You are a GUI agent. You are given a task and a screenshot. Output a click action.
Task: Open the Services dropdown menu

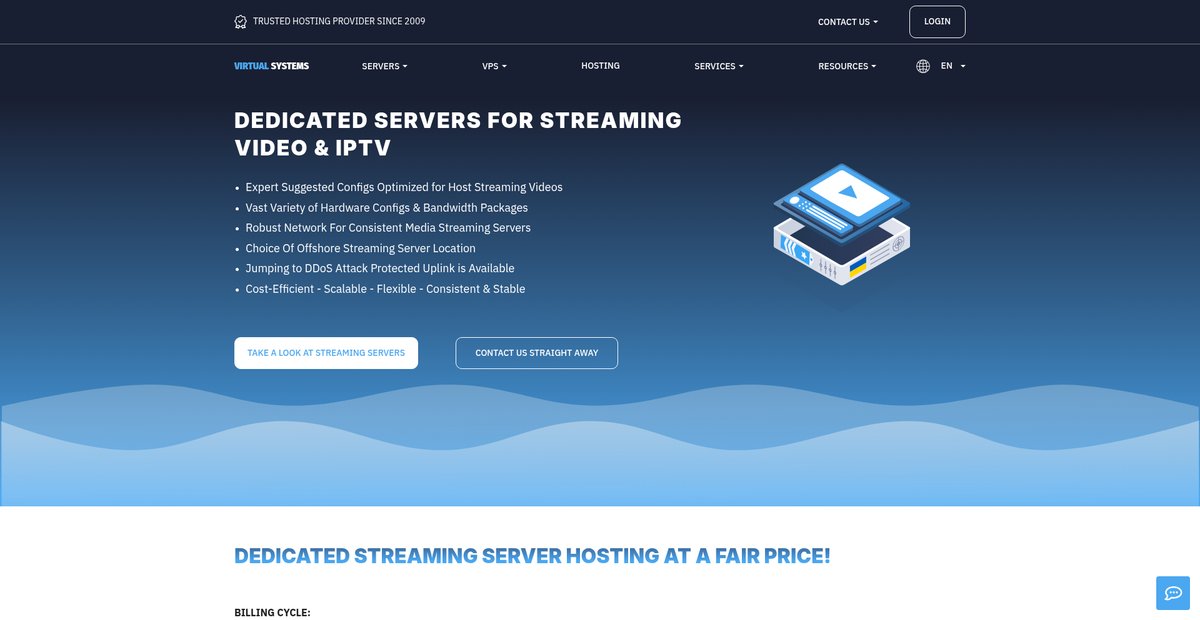(719, 66)
